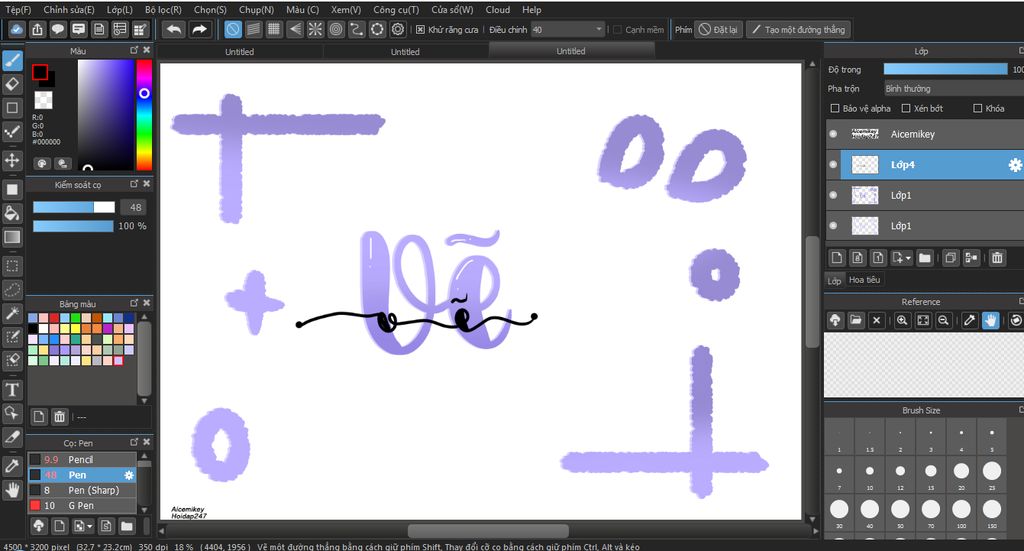The image size is (1024, 551).
Task: Select the Brush tool in left toolbar
Action: coord(12,60)
